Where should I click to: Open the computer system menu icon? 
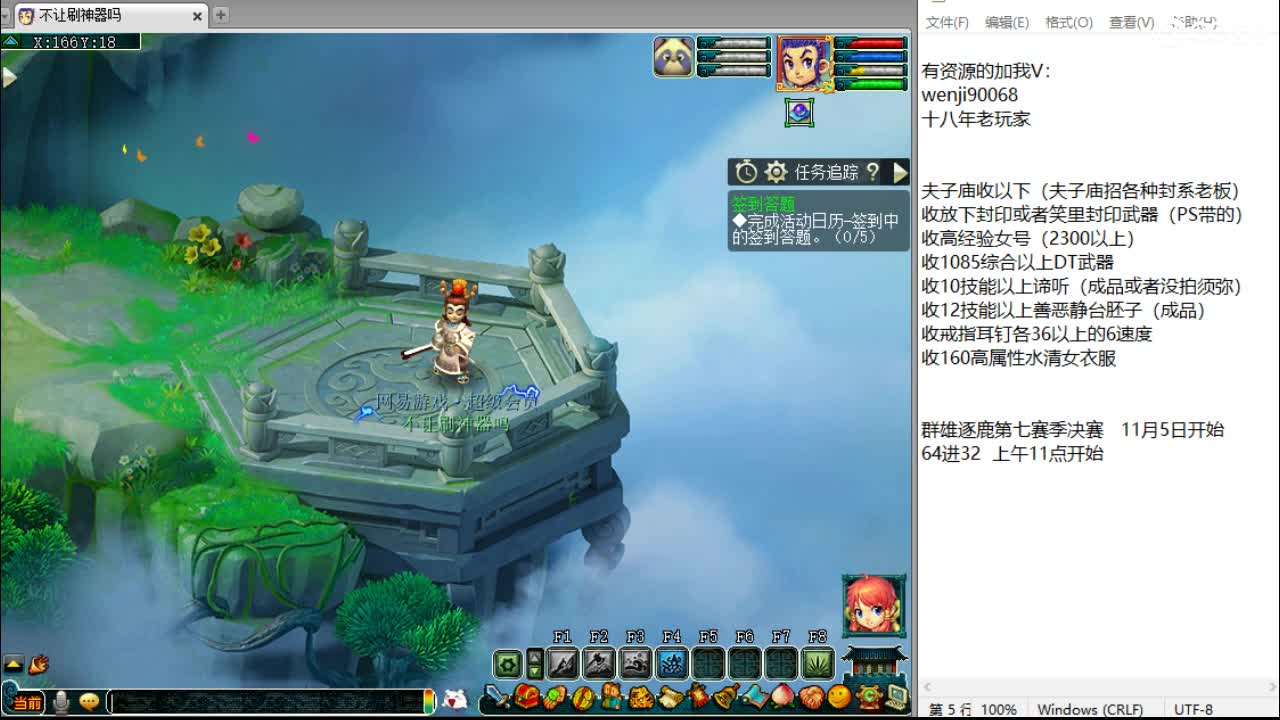pyautogui.click(x=896, y=696)
